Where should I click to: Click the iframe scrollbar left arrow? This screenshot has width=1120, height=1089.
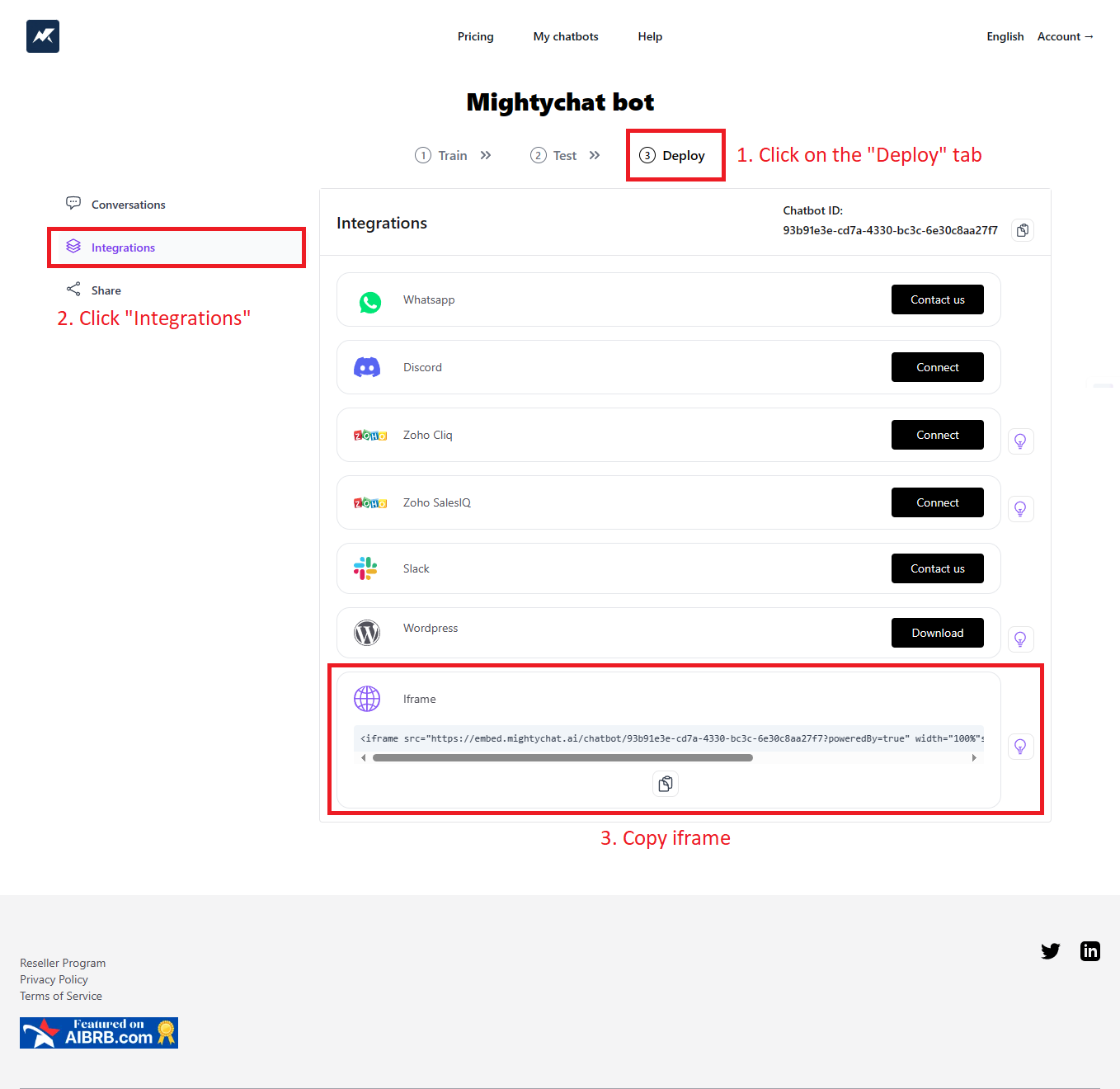[364, 757]
